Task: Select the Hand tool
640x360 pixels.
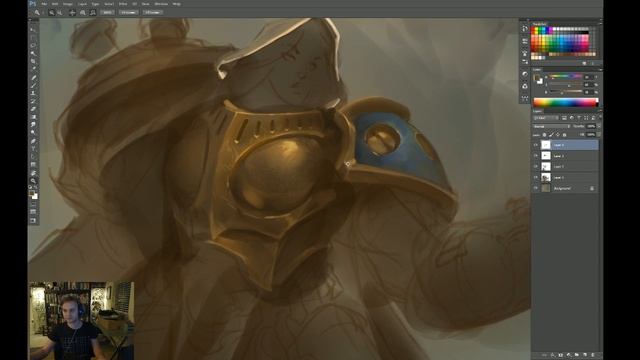Action: 33,173
